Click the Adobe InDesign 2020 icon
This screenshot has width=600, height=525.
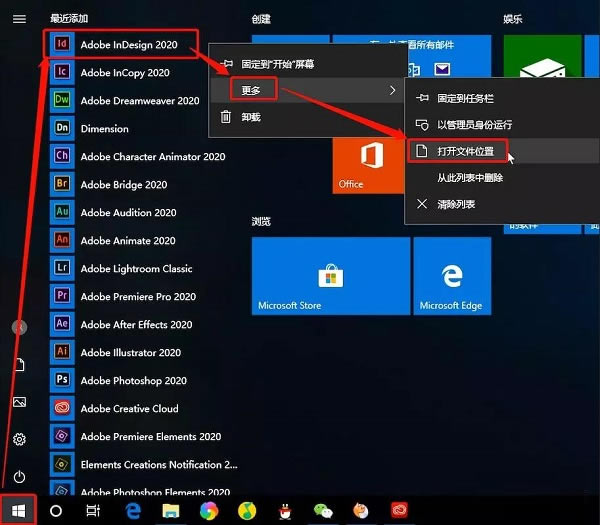63,44
